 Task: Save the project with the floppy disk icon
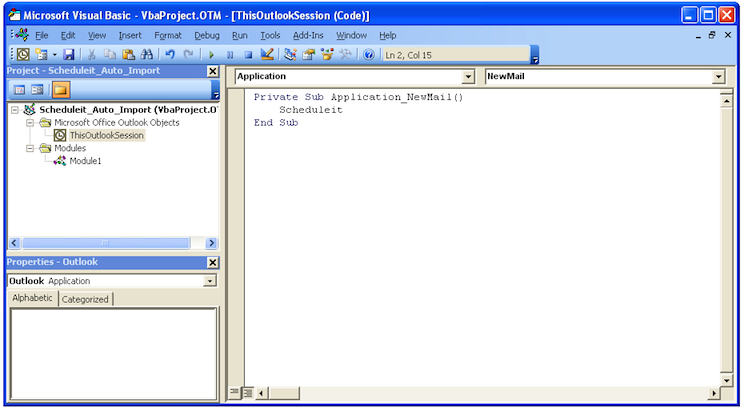(69, 55)
